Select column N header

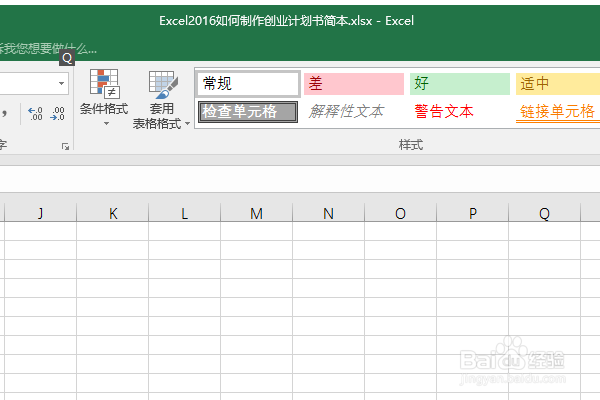[328, 213]
